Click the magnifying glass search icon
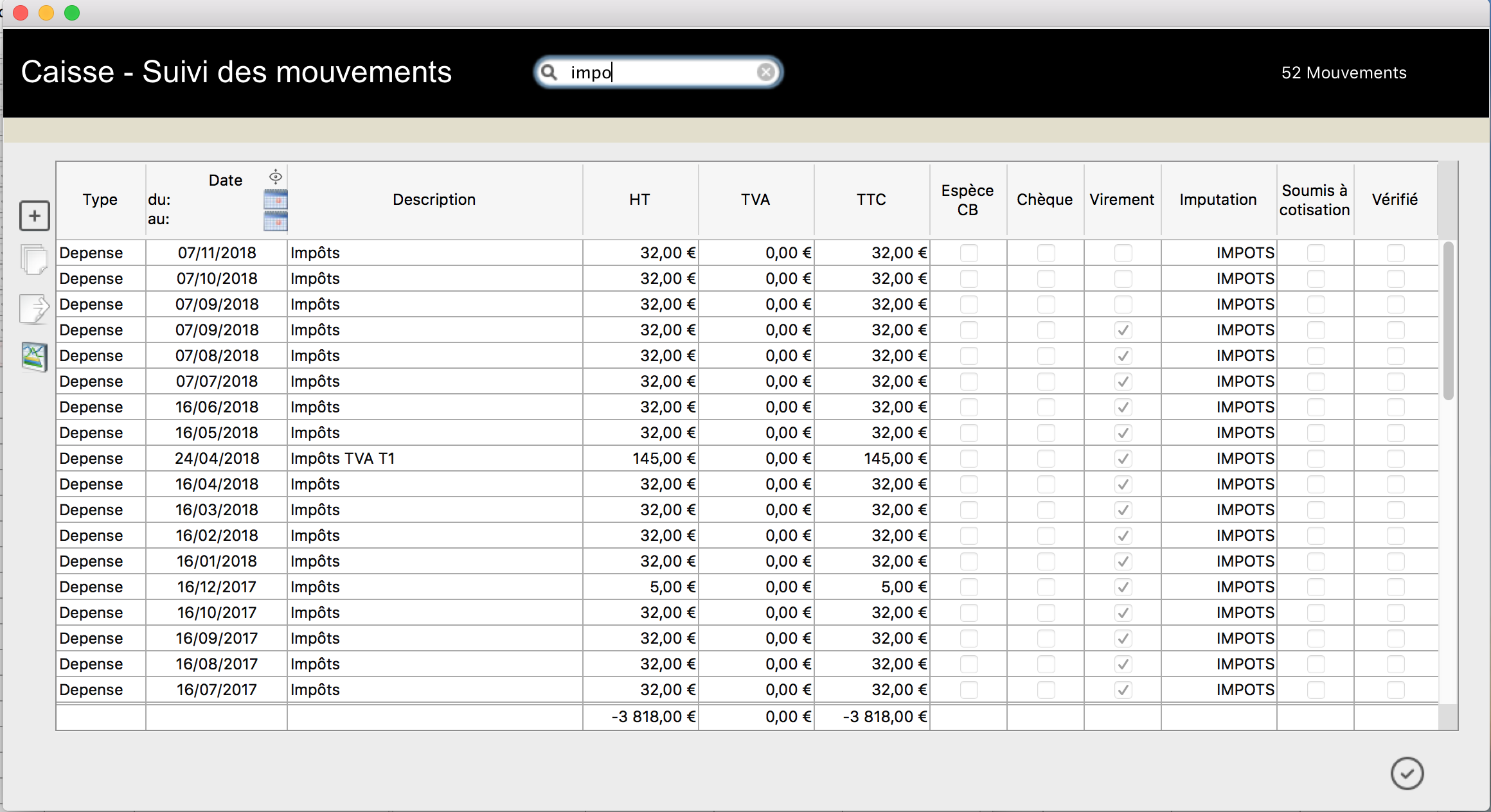 coord(549,72)
